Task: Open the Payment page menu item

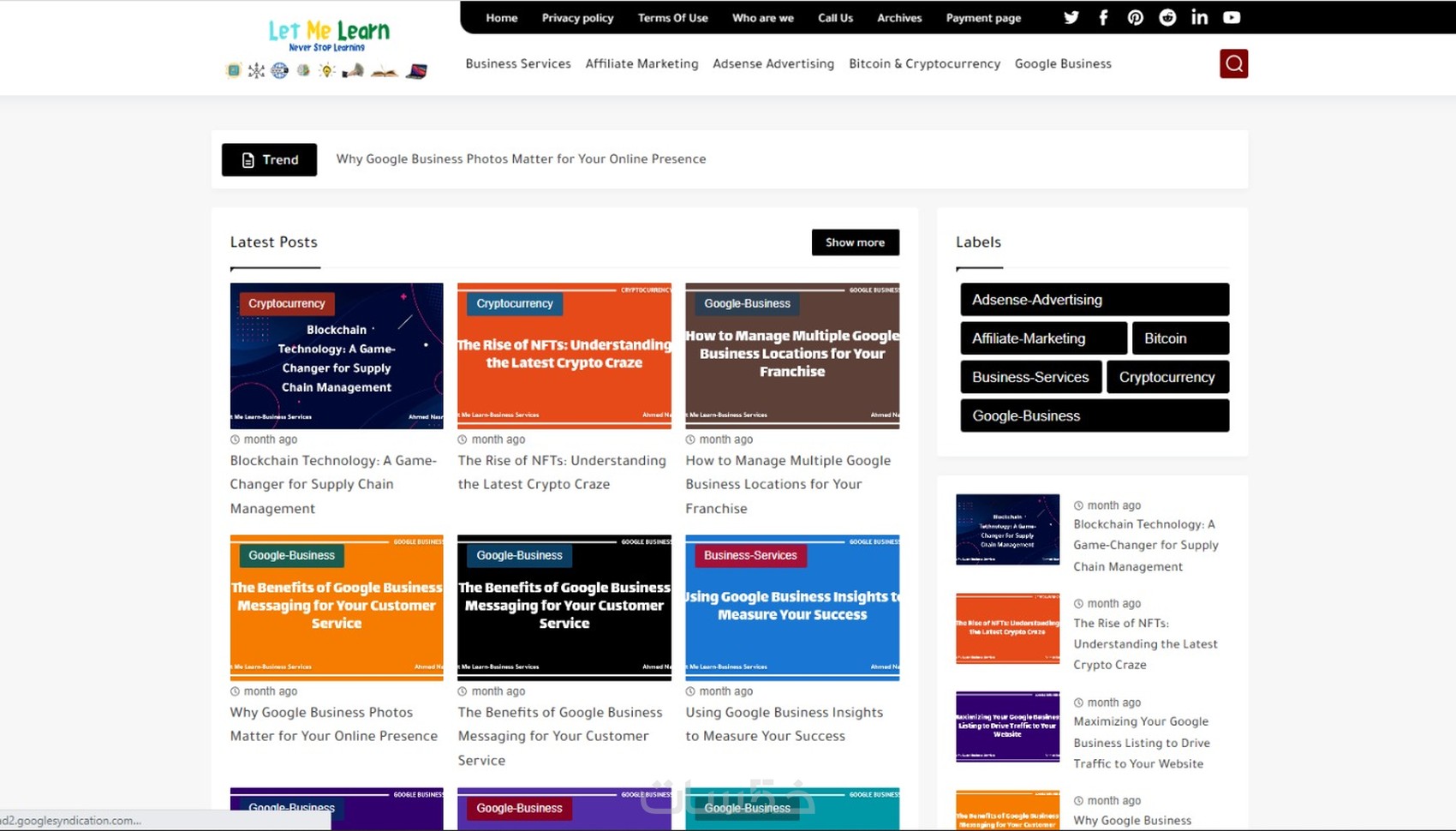Action: tap(983, 18)
